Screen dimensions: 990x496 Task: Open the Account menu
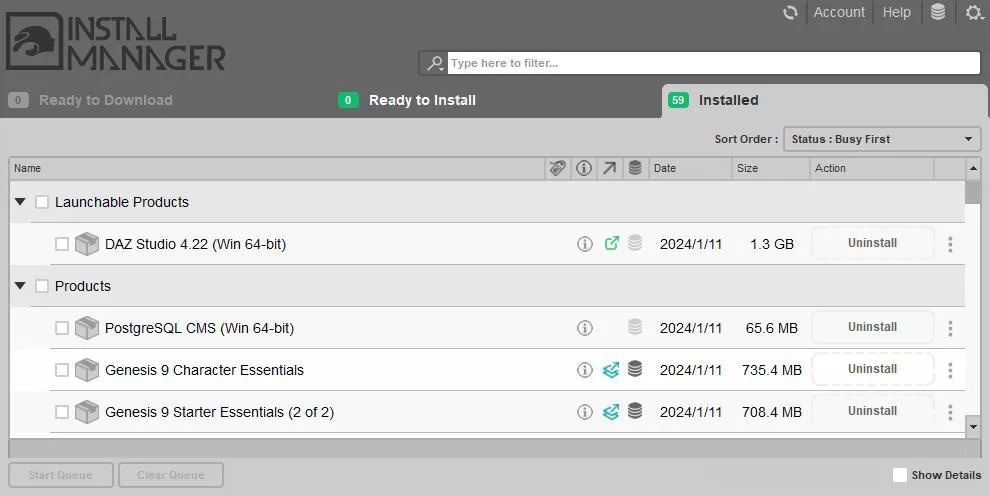click(838, 12)
